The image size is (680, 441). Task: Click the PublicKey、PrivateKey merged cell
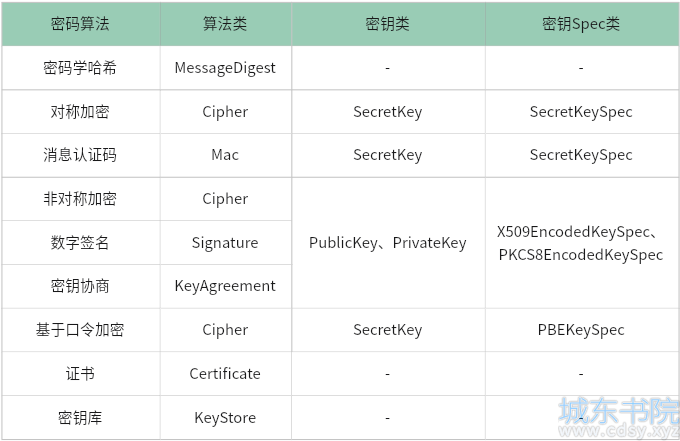click(388, 243)
